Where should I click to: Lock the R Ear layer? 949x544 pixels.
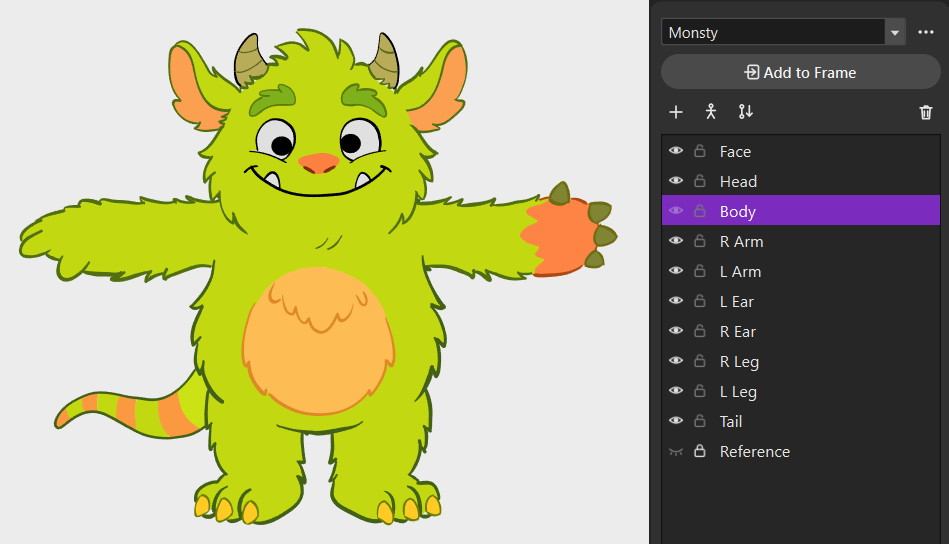(700, 331)
